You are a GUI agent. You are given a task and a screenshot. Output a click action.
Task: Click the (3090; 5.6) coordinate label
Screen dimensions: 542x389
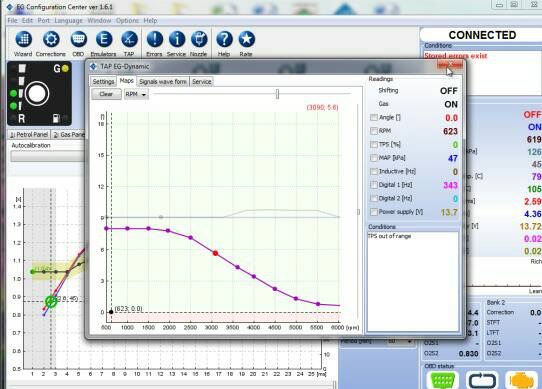point(322,108)
